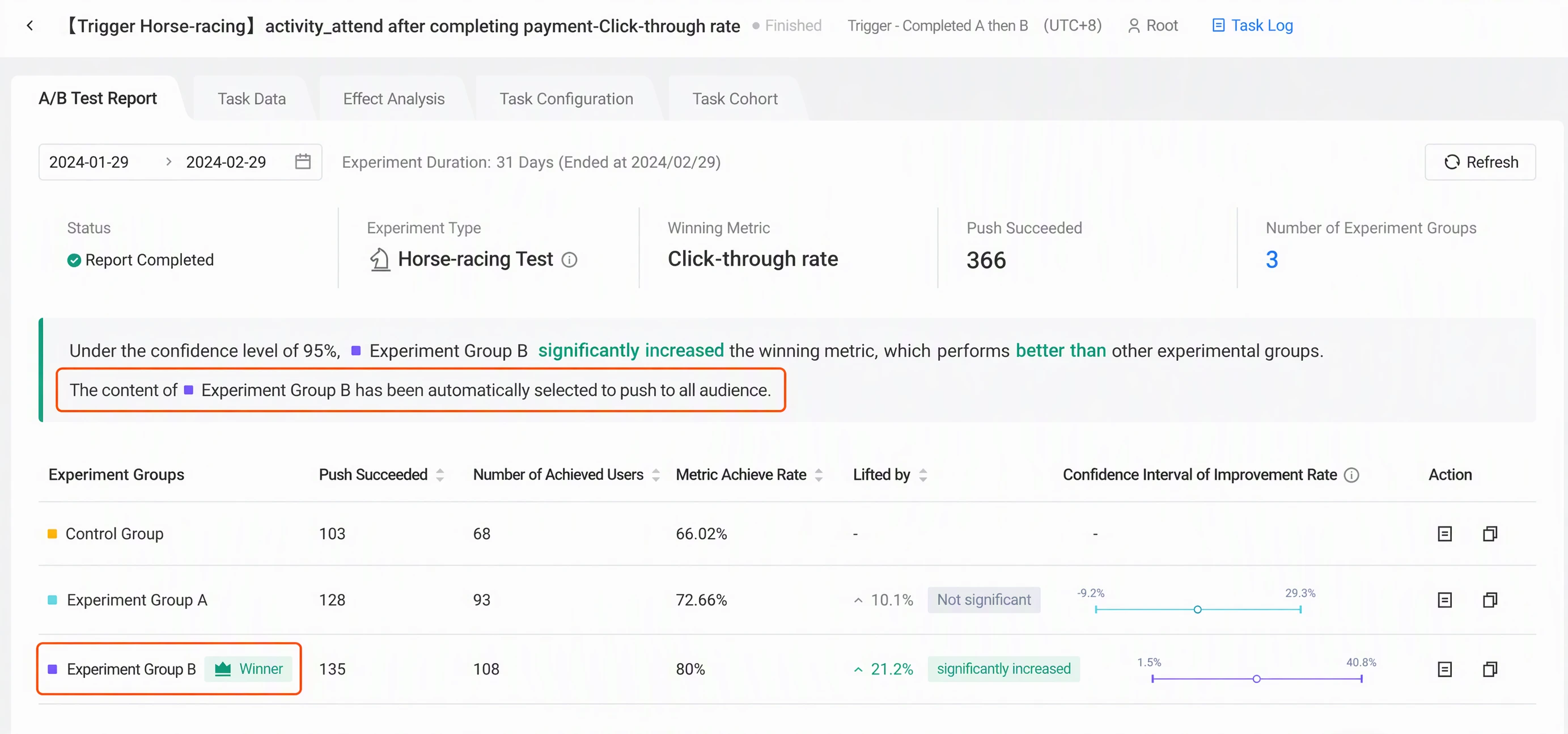The image size is (1568, 734).
Task: Switch to the Task Data tab
Action: coord(251,99)
